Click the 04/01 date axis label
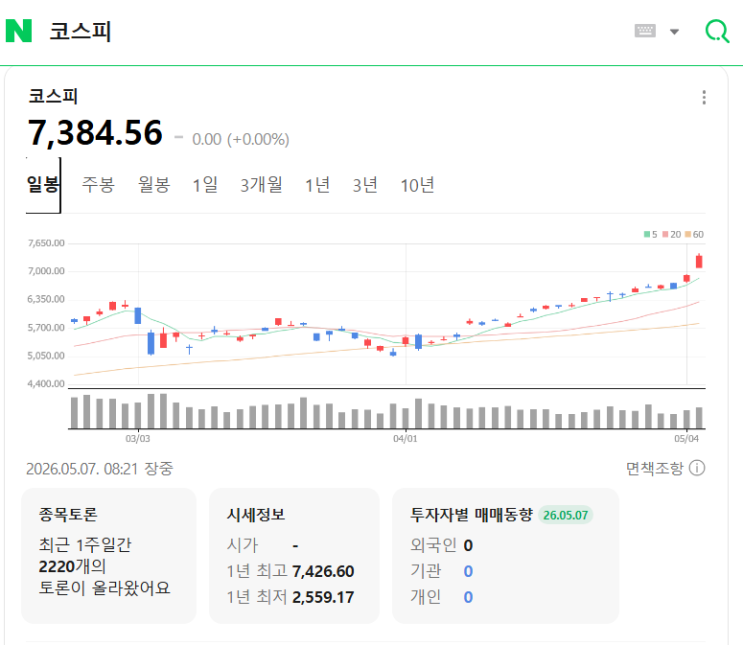This screenshot has width=743, height=645. coord(405,439)
